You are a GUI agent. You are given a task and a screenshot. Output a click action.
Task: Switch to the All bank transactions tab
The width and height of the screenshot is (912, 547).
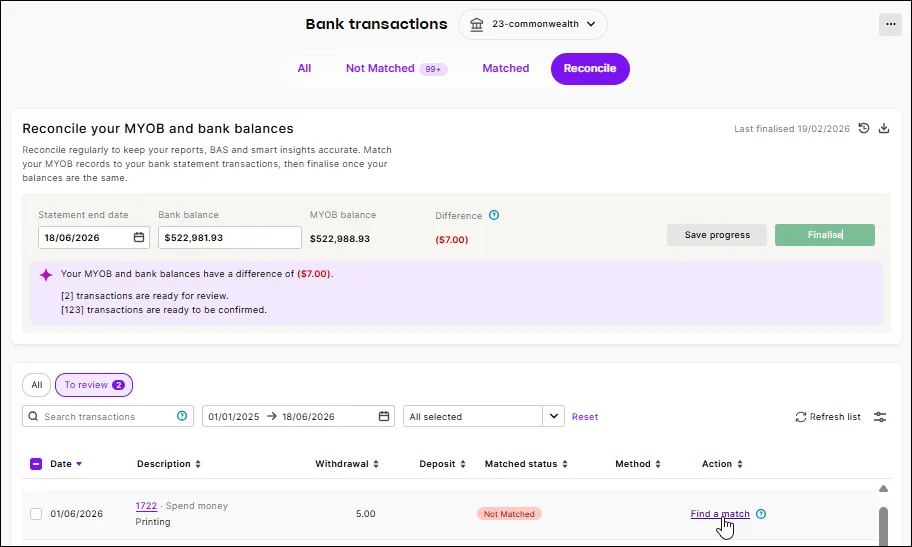tap(304, 68)
